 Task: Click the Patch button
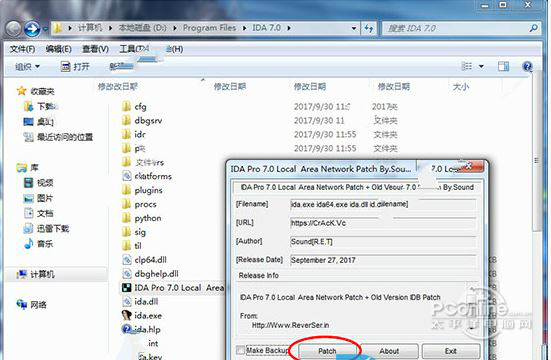coord(327,351)
